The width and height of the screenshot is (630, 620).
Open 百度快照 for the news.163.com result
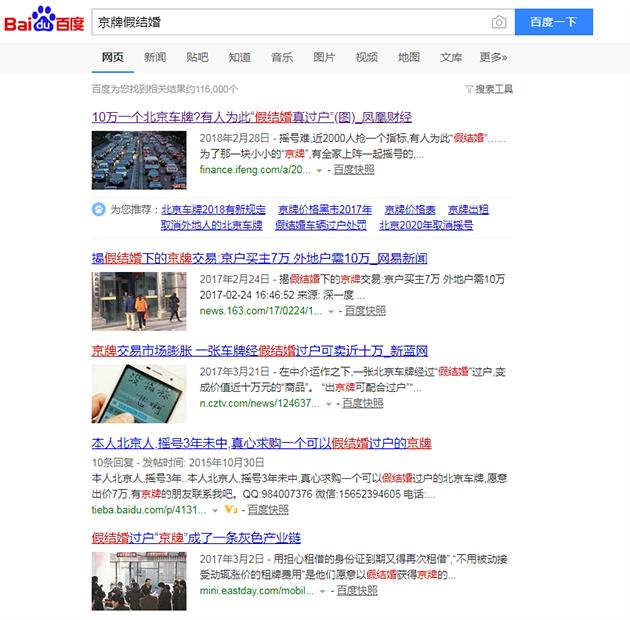click(x=365, y=311)
